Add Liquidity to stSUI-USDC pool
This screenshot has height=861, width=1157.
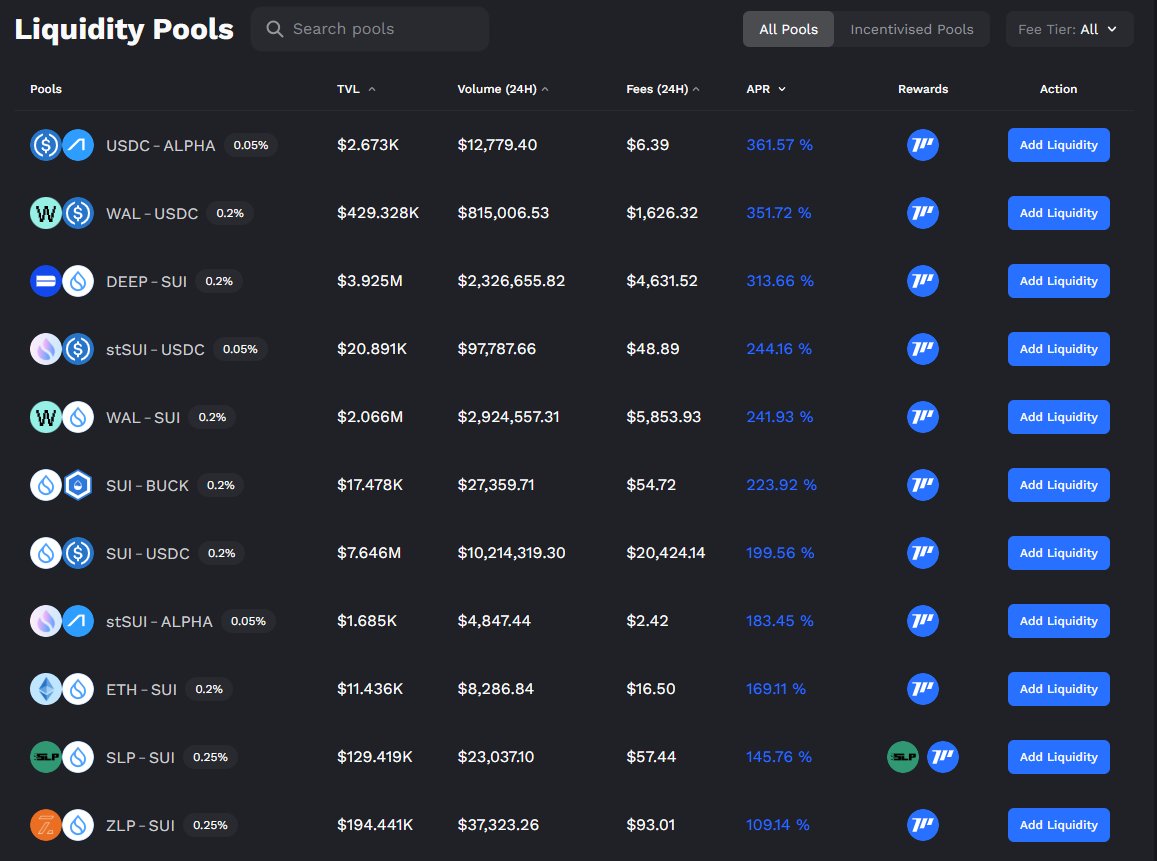[1058, 349]
